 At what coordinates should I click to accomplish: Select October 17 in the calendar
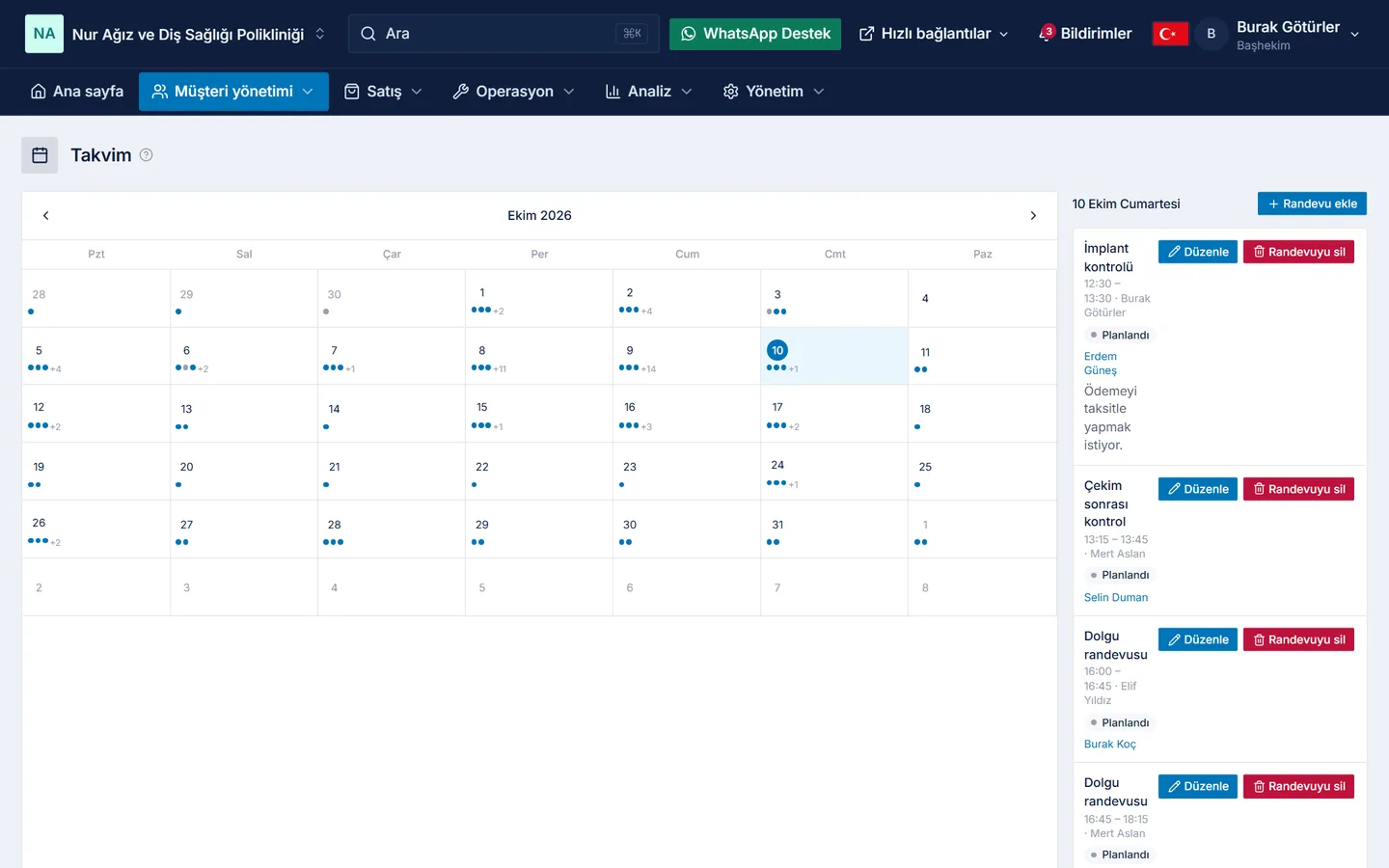pos(834,414)
